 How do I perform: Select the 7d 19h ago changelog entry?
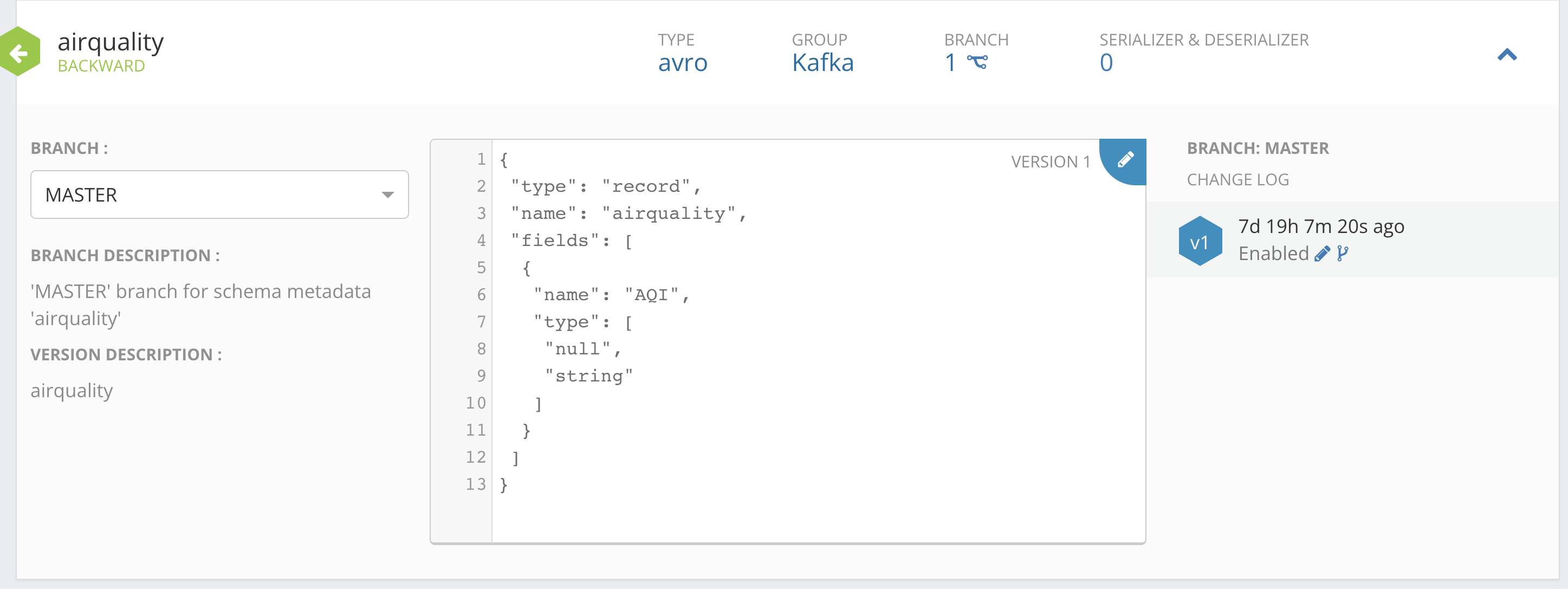click(1321, 226)
